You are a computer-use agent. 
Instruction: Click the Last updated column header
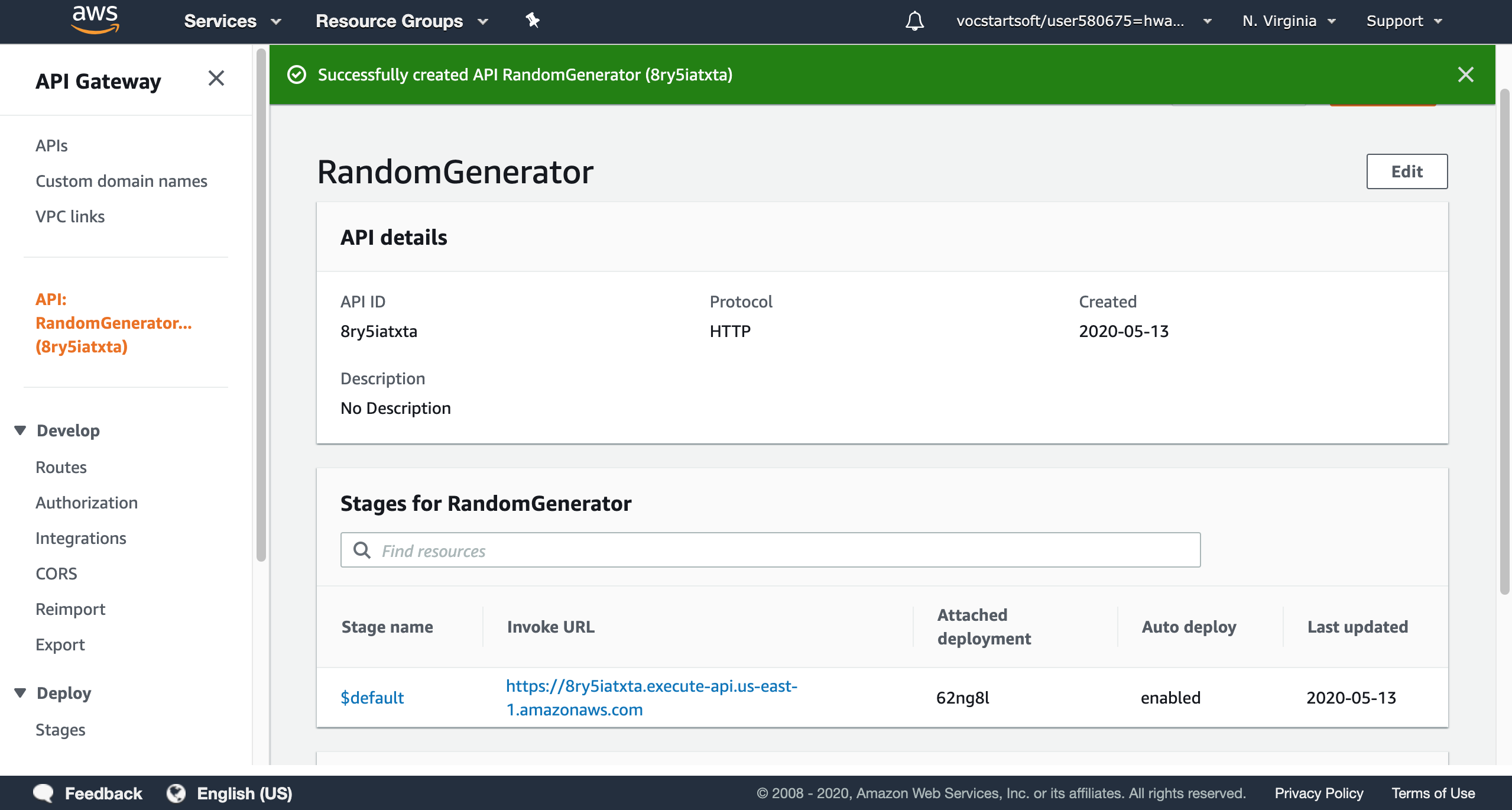click(x=1358, y=627)
